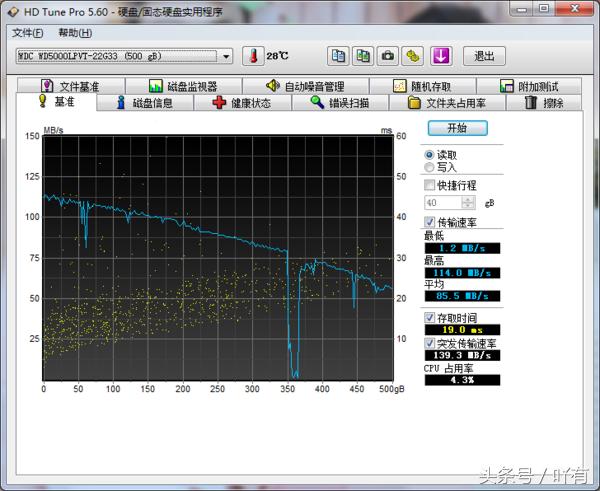Image resolution: width=600 pixels, height=491 pixels.
Task: Switch to the 错误扫描 error scan tab
Action: click(340, 103)
